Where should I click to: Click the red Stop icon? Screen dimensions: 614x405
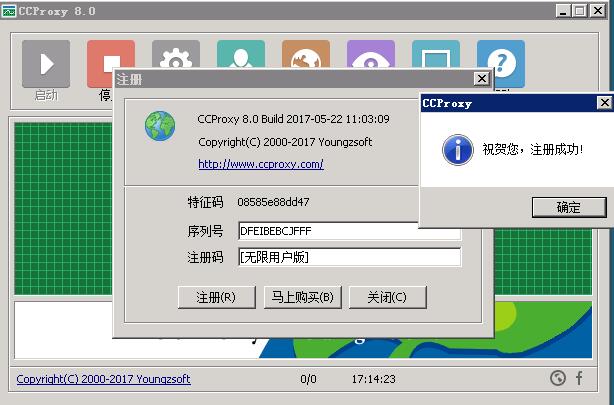[x=111, y=54]
